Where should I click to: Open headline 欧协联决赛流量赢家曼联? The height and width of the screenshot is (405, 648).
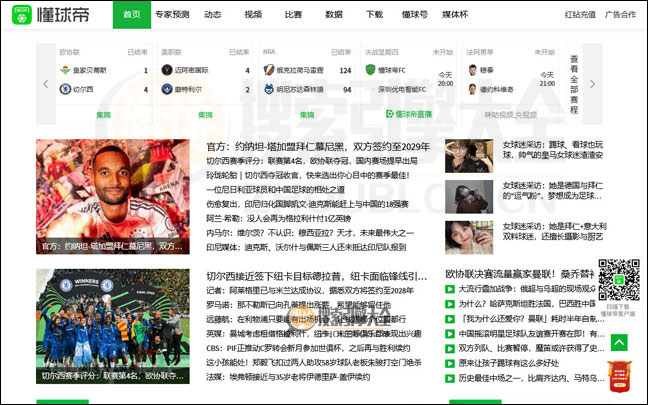tap(519, 274)
